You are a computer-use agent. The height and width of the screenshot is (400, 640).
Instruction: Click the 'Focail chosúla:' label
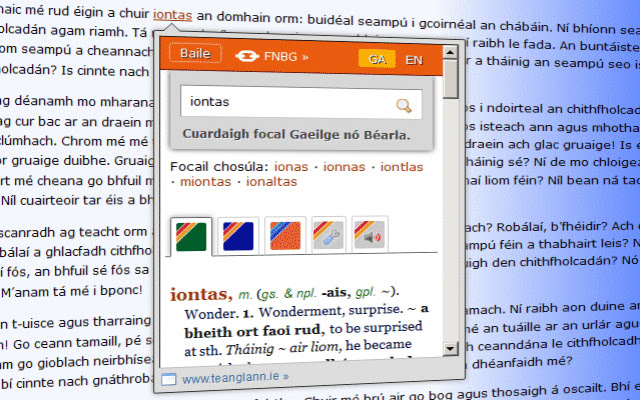pos(219,167)
